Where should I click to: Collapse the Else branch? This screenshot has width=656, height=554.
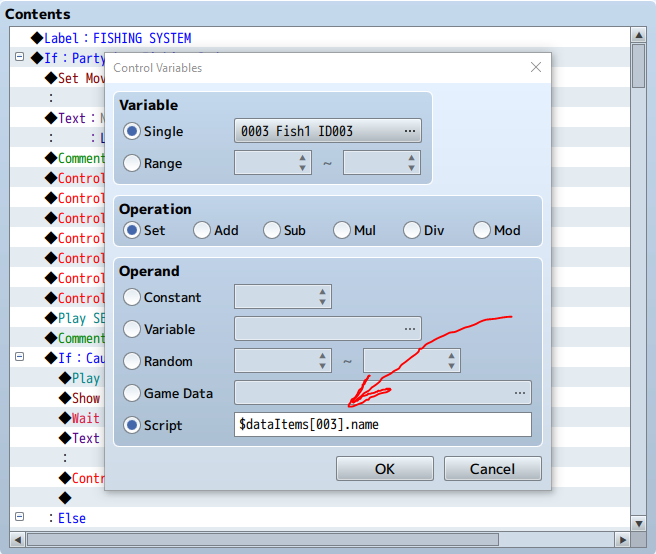19,516
